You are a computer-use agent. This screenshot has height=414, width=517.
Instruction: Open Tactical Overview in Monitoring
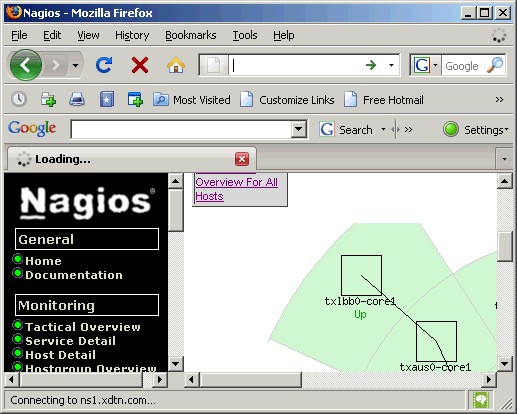[x=83, y=327]
